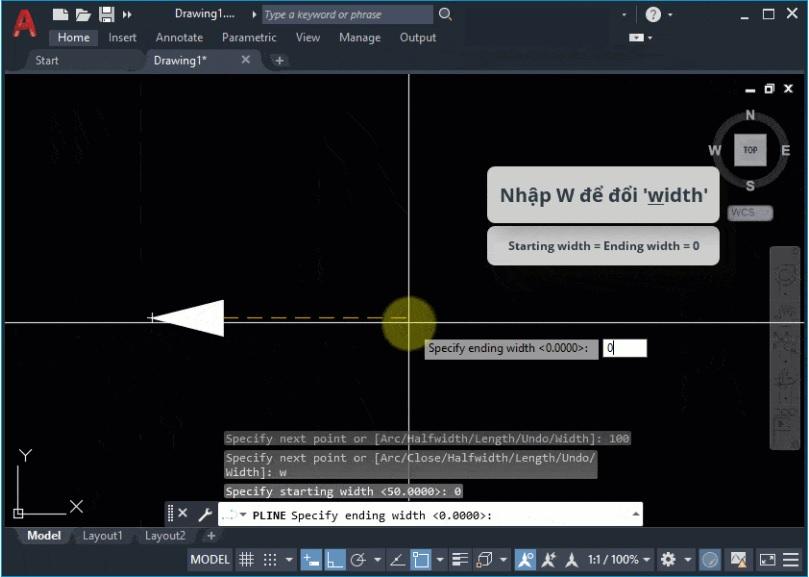The height and width of the screenshot is (577, 809).
Task: Toggle selection cycling cube icon
Action: pos(484,559)
